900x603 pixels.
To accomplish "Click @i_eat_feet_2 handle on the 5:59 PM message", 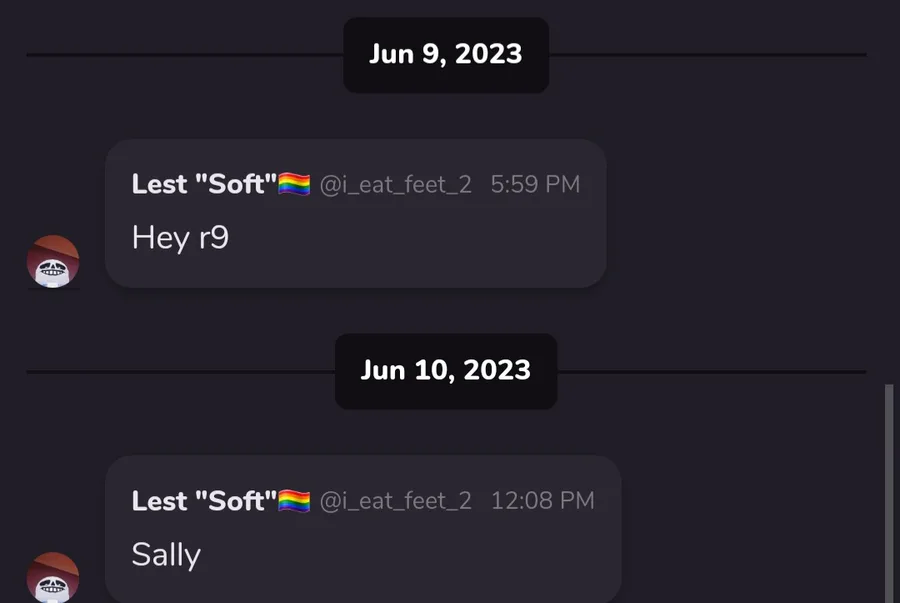I will [x=395, y=185].
